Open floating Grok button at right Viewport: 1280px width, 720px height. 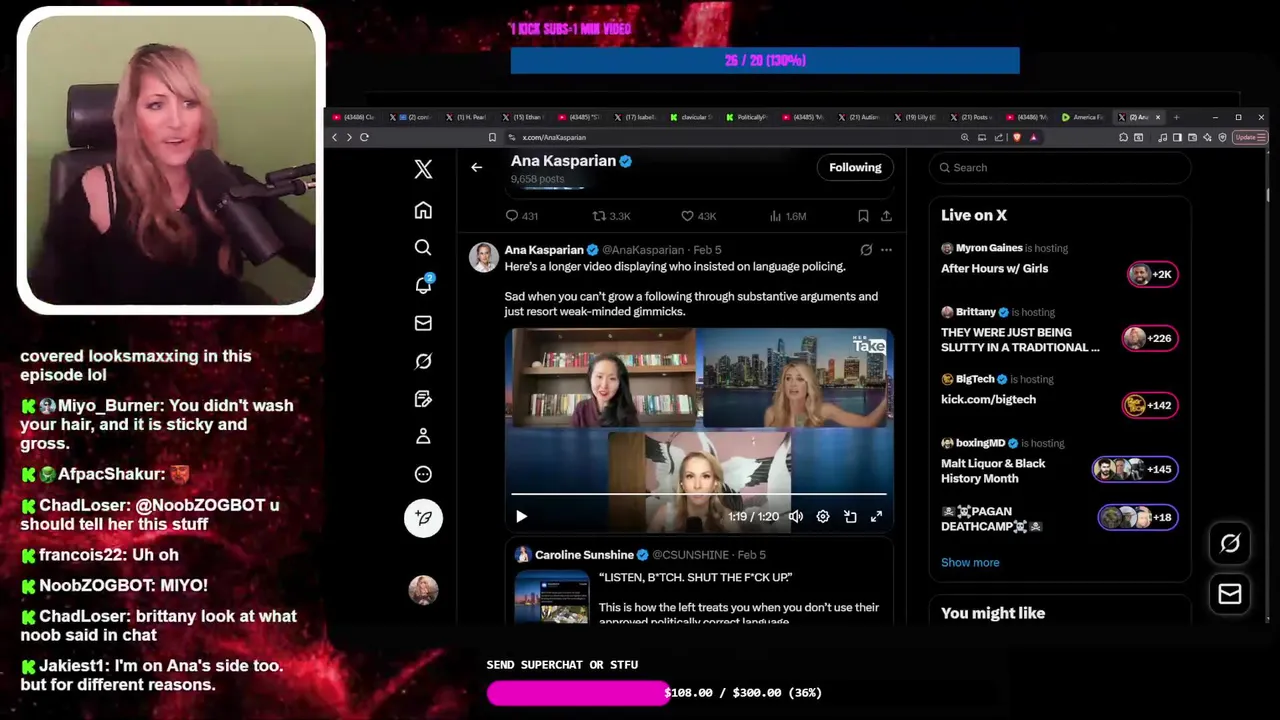[x=1230, y=543]
